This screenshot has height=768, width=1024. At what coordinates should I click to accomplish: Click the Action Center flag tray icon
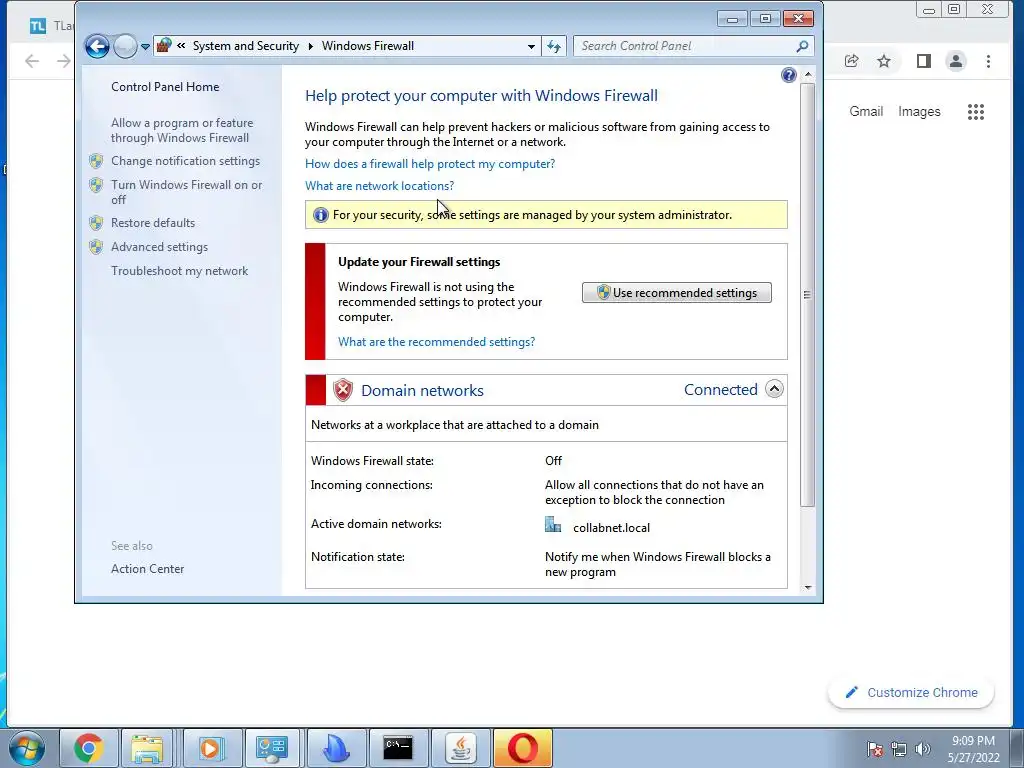point(875,749)
